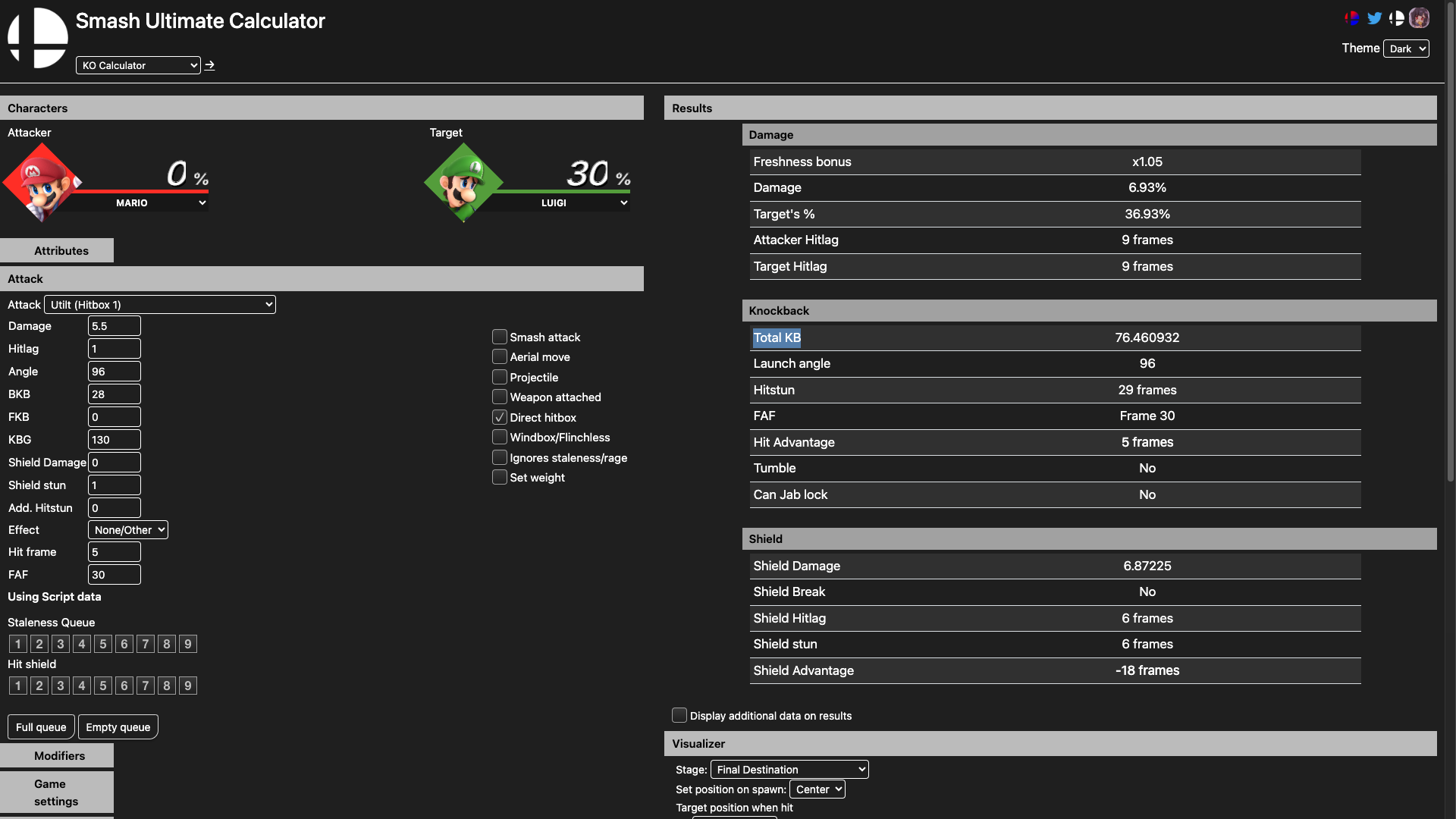Click Mario's attacker portrait
Screen dimensions: 1456x819
(42, 184)
